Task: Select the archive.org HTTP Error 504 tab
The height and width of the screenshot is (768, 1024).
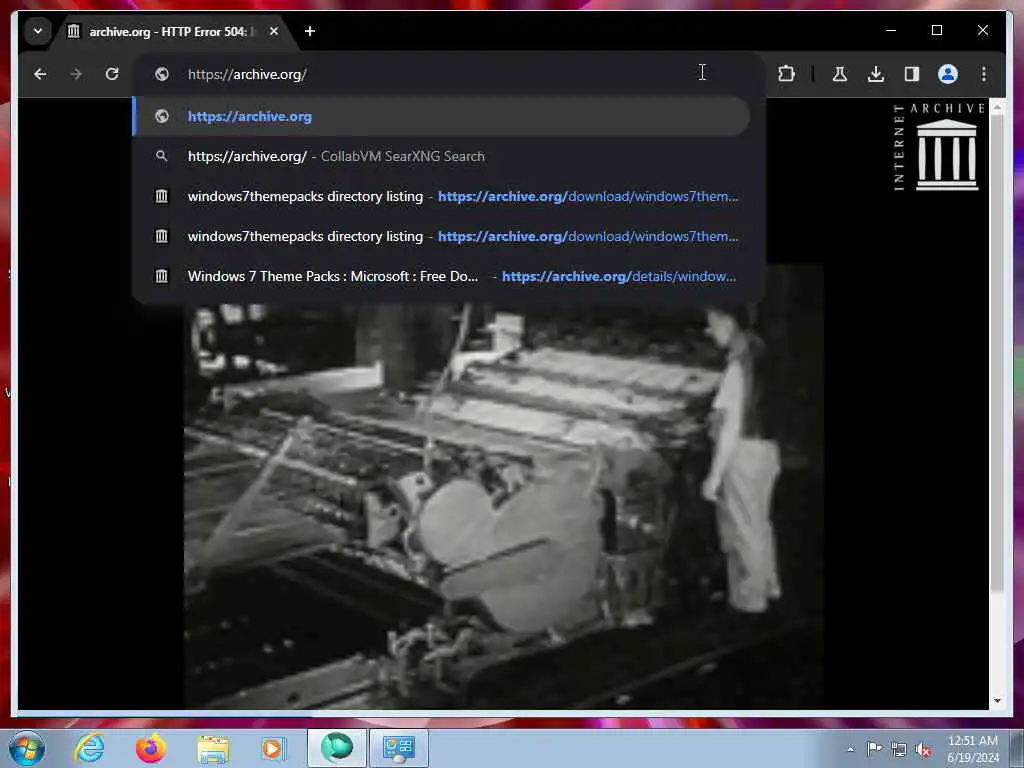Action: coord(172,31)
